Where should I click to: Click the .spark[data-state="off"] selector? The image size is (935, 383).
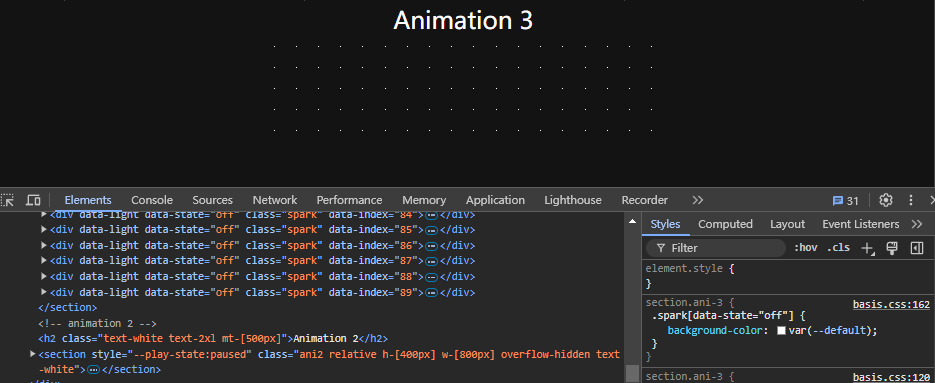tap(723, 316)
